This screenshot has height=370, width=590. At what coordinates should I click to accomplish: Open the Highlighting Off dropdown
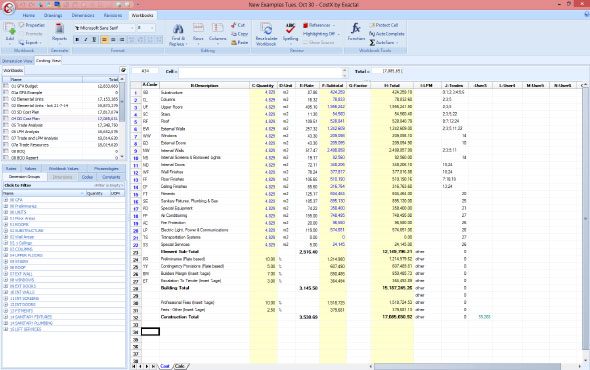tap(321, 34)
